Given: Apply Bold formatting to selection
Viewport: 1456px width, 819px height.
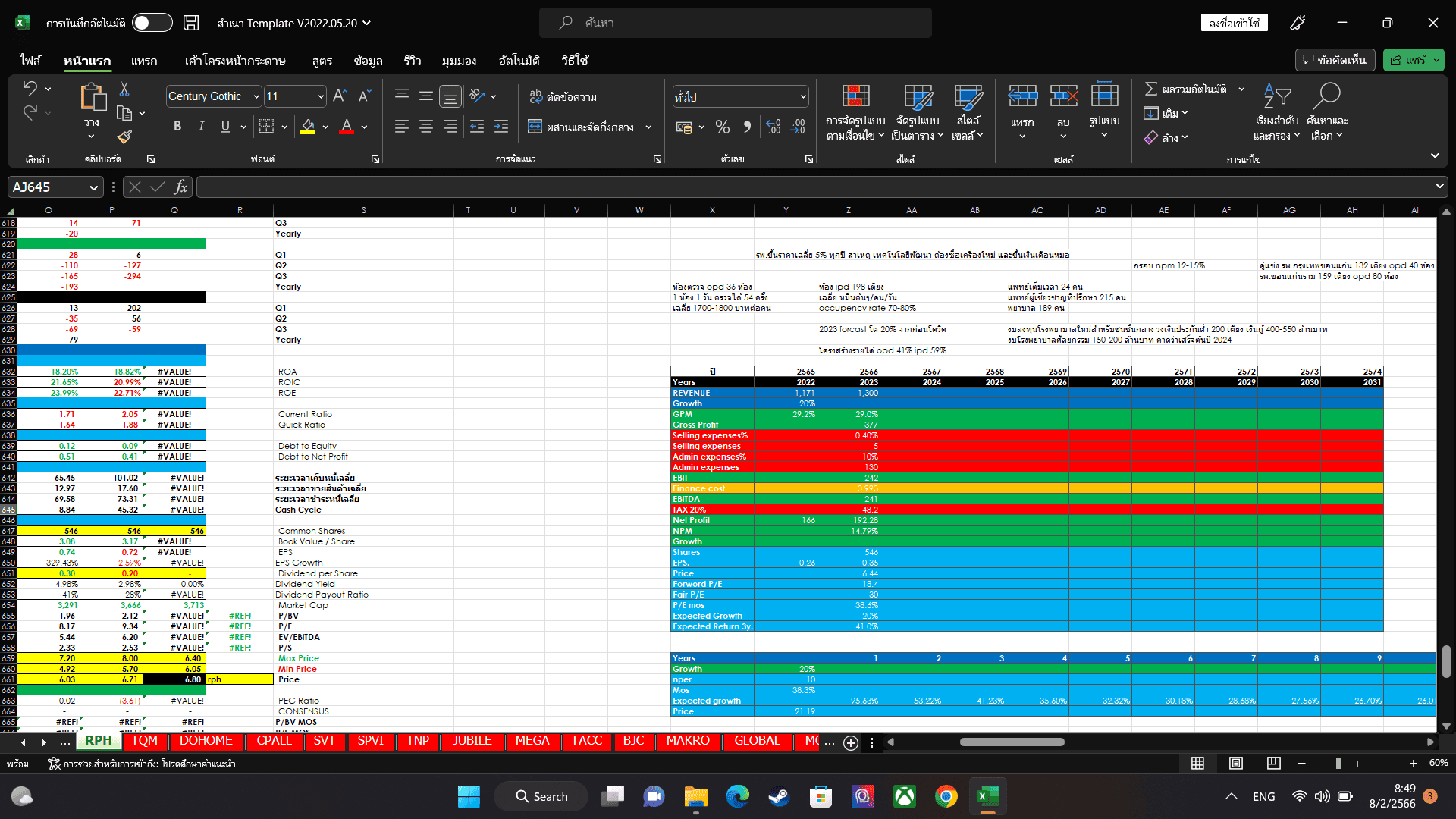Looking at the screenshot, I should pos(177,127).
